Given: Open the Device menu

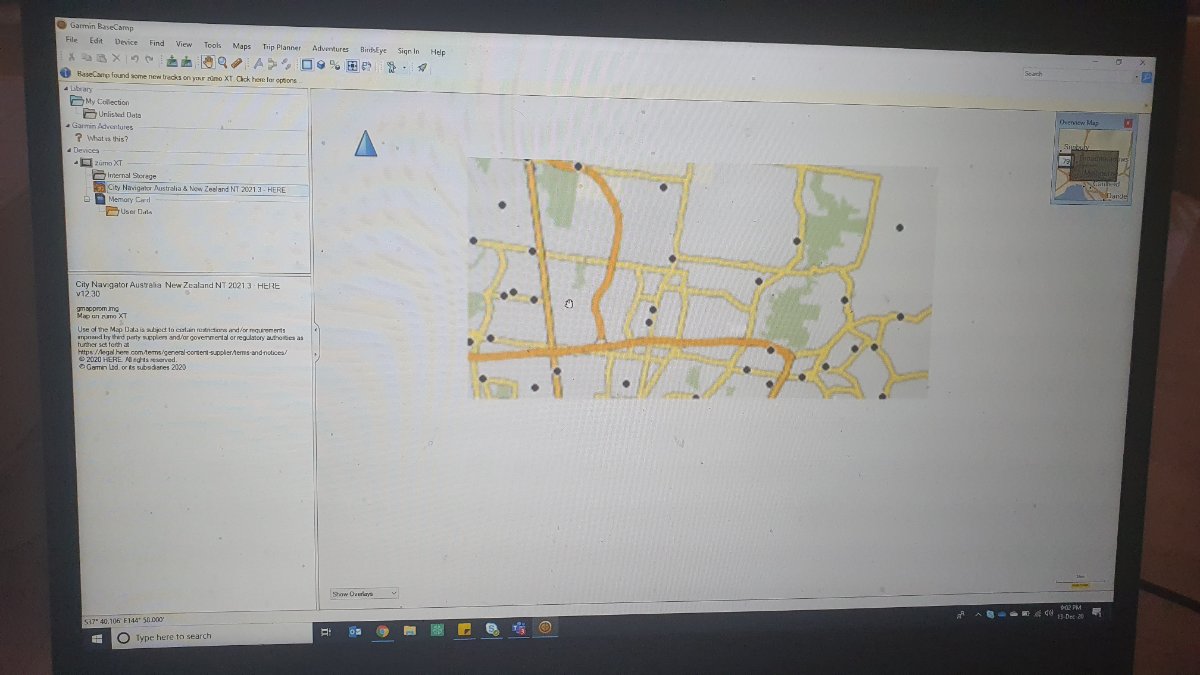Looking at the screenshot, I should pyautogui.click(x=126, y=42).
